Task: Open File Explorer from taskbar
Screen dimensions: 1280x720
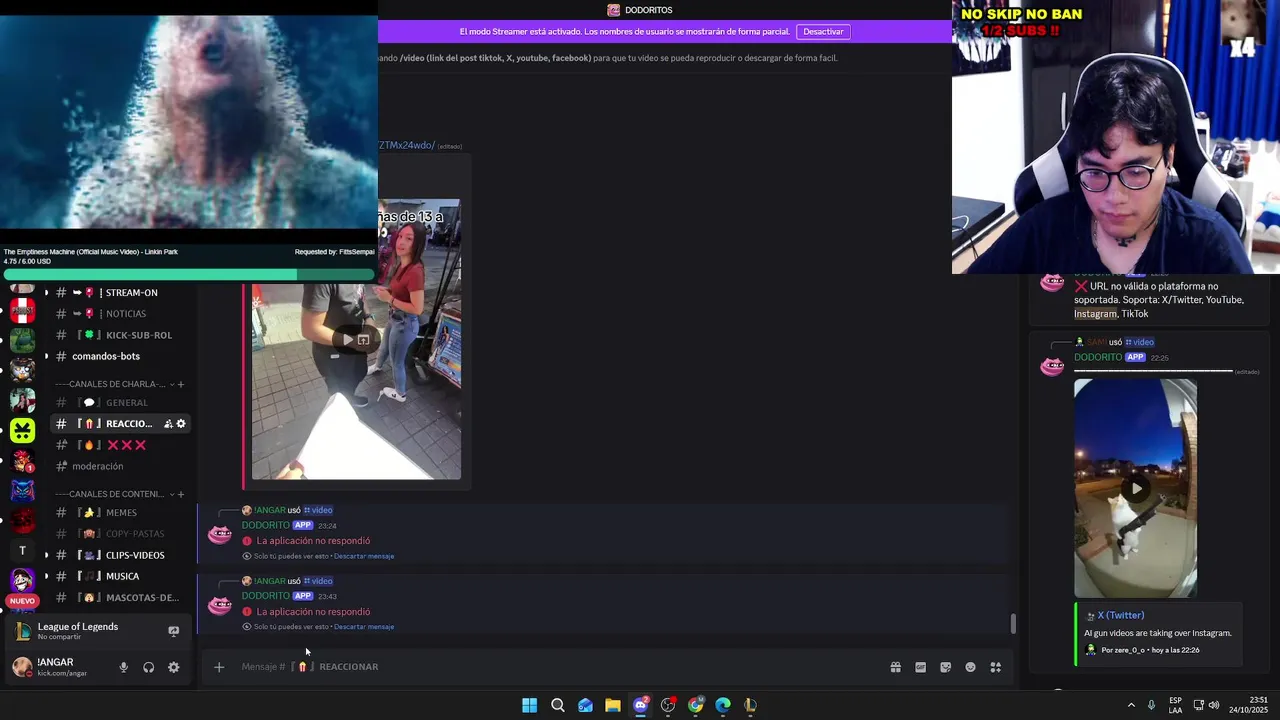Action: [x=613, y=705]
